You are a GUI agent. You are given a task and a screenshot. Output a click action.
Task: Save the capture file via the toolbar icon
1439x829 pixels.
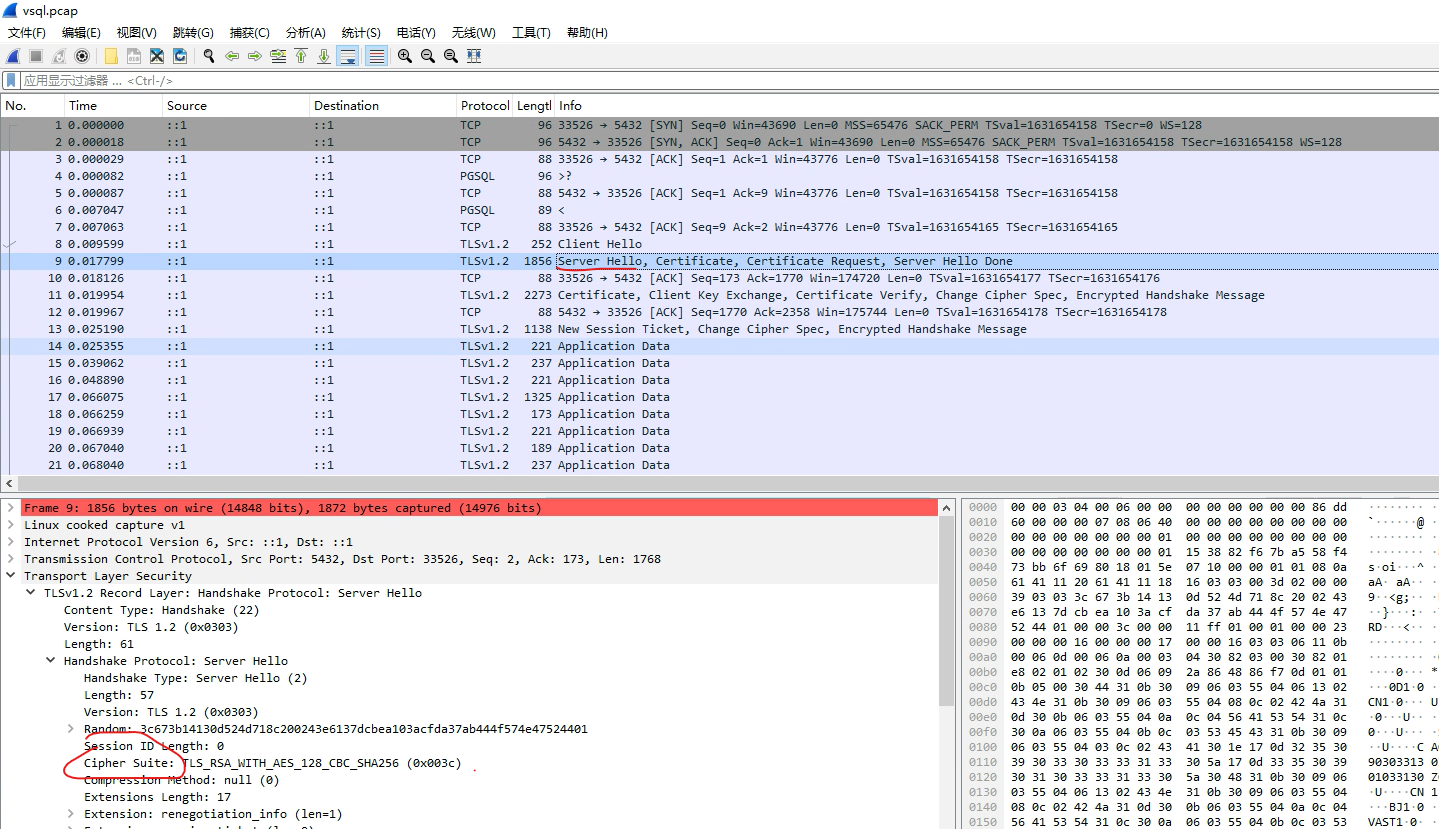point(134,56)
